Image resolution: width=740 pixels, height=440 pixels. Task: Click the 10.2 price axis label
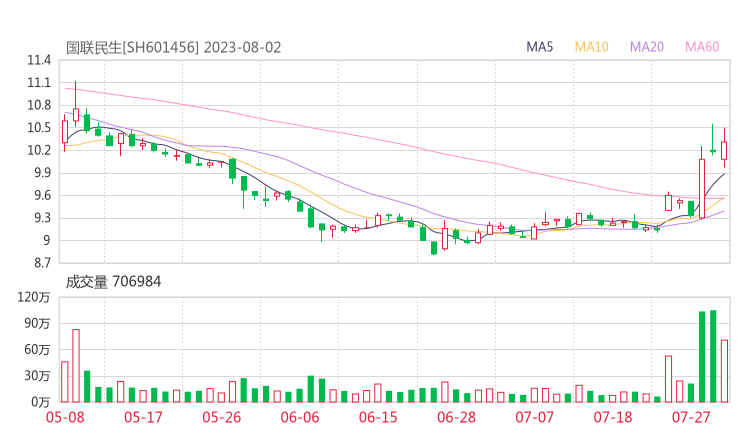click(39, 151)
